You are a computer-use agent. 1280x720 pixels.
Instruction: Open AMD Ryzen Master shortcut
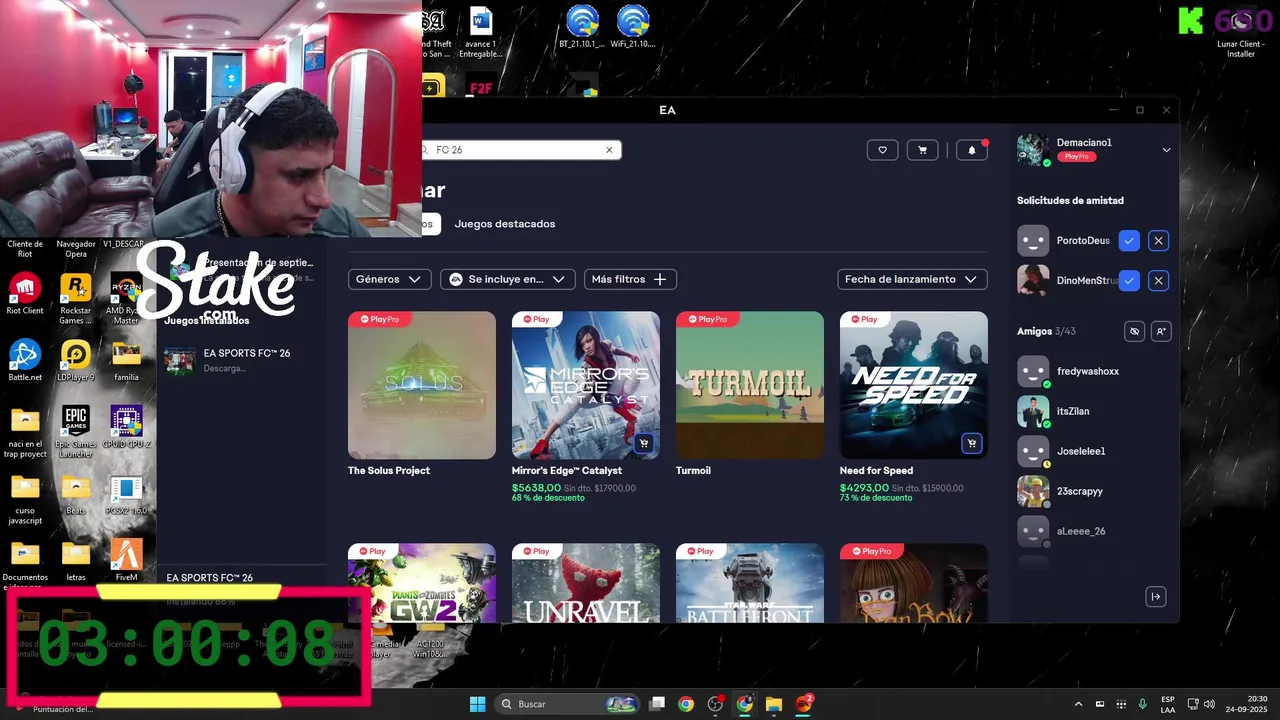126,298
